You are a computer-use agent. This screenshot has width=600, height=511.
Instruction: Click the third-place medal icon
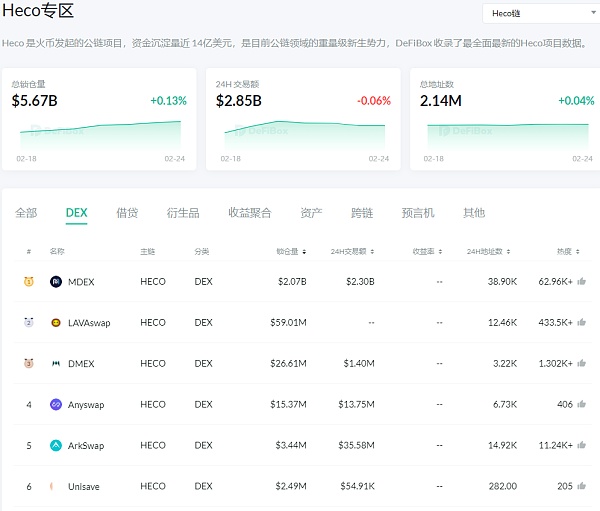pos(29,364)
